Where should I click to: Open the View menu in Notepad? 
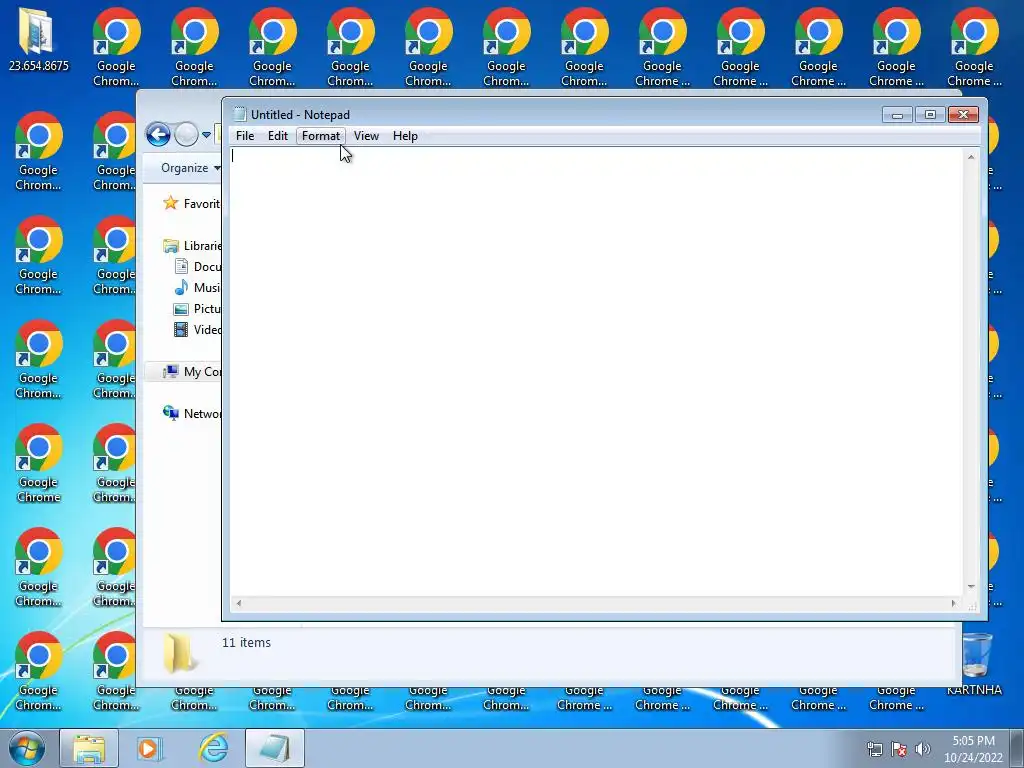point(366,136)
